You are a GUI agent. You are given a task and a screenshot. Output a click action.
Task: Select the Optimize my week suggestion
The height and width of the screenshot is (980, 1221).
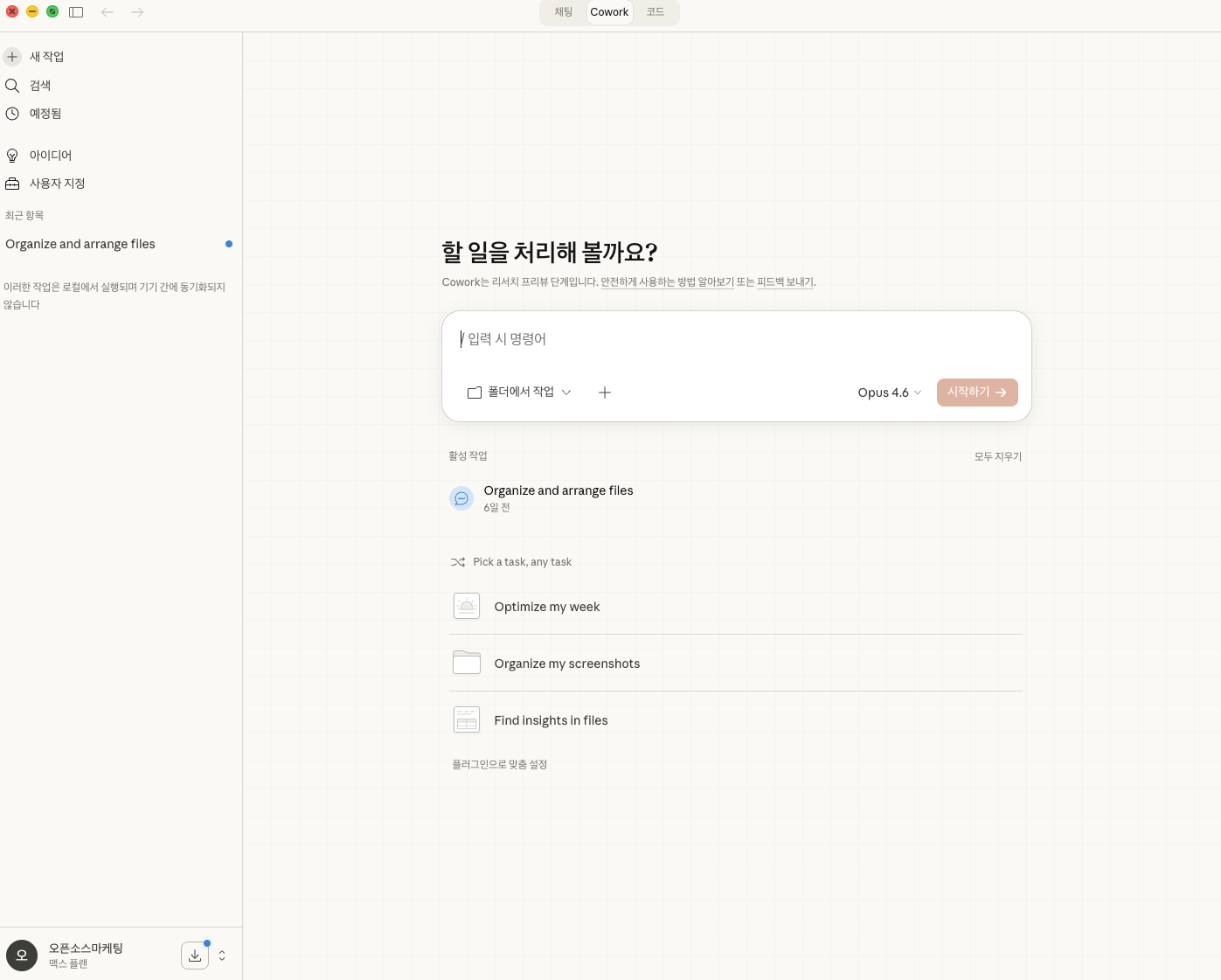pyautogui.click(x=547, y=607)
